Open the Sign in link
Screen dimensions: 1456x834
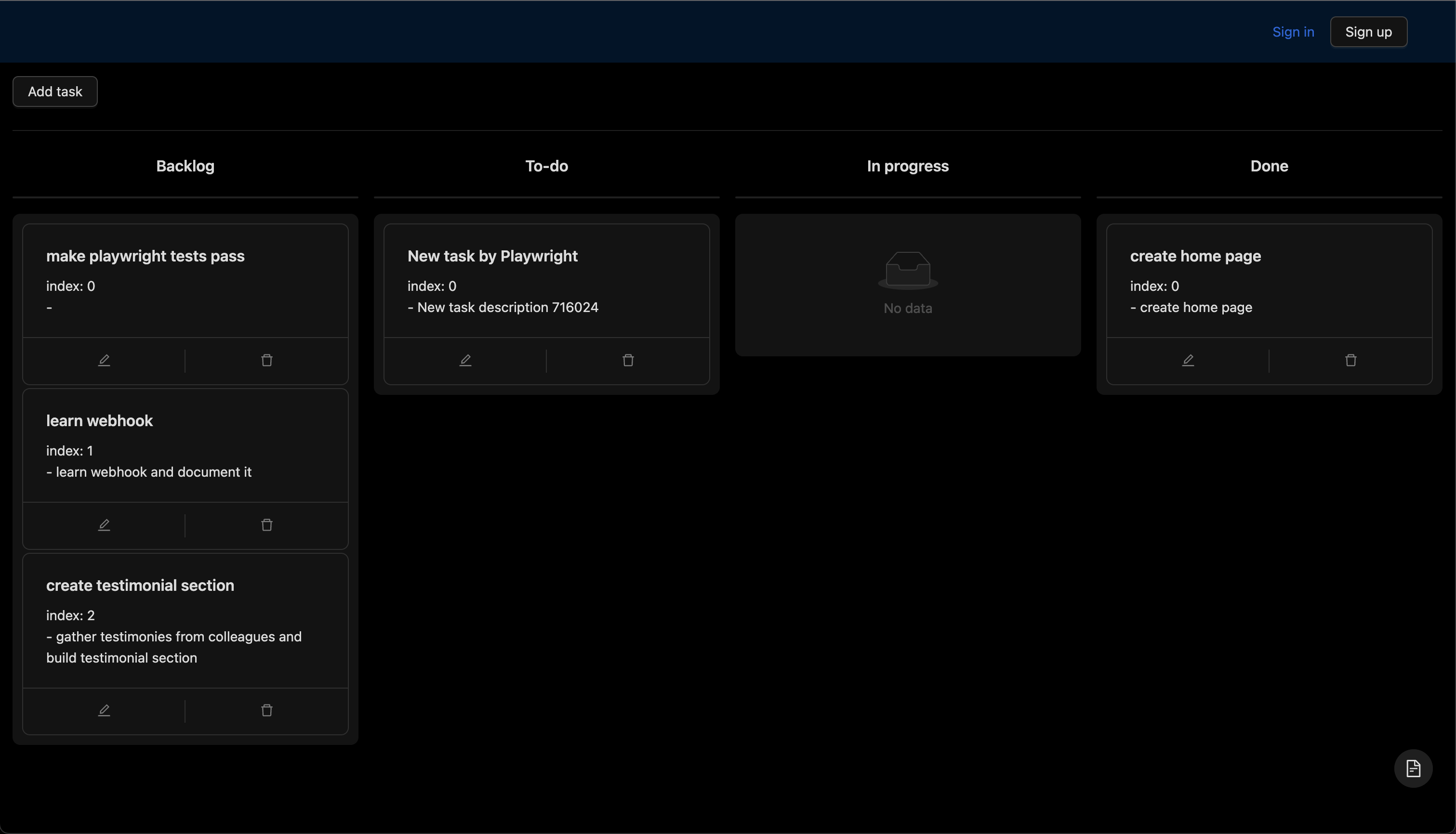(x=1293, y=32)
